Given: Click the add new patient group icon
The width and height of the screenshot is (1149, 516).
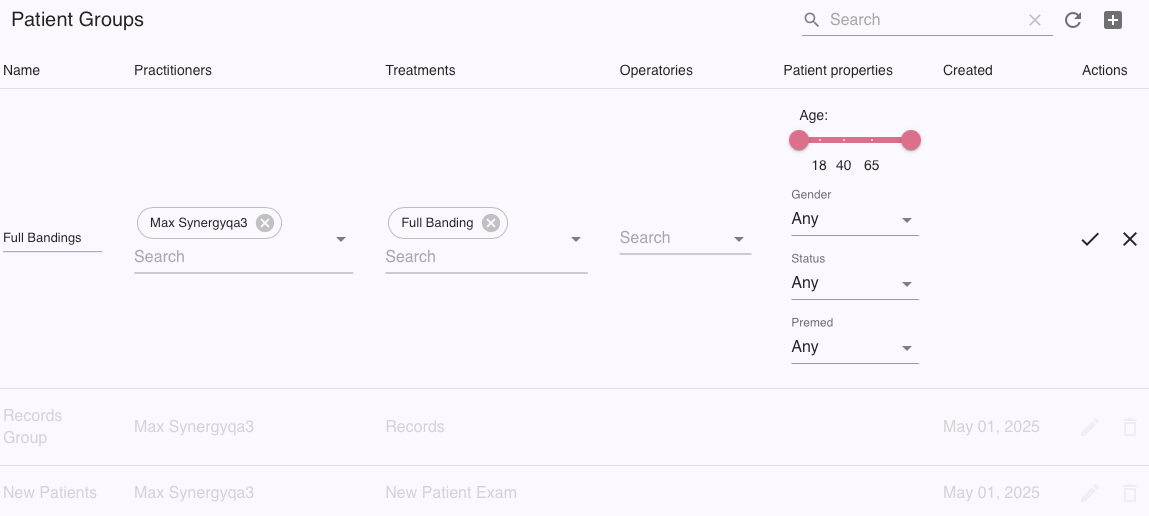Looking at the screenshot, I should pos(1112,20).
